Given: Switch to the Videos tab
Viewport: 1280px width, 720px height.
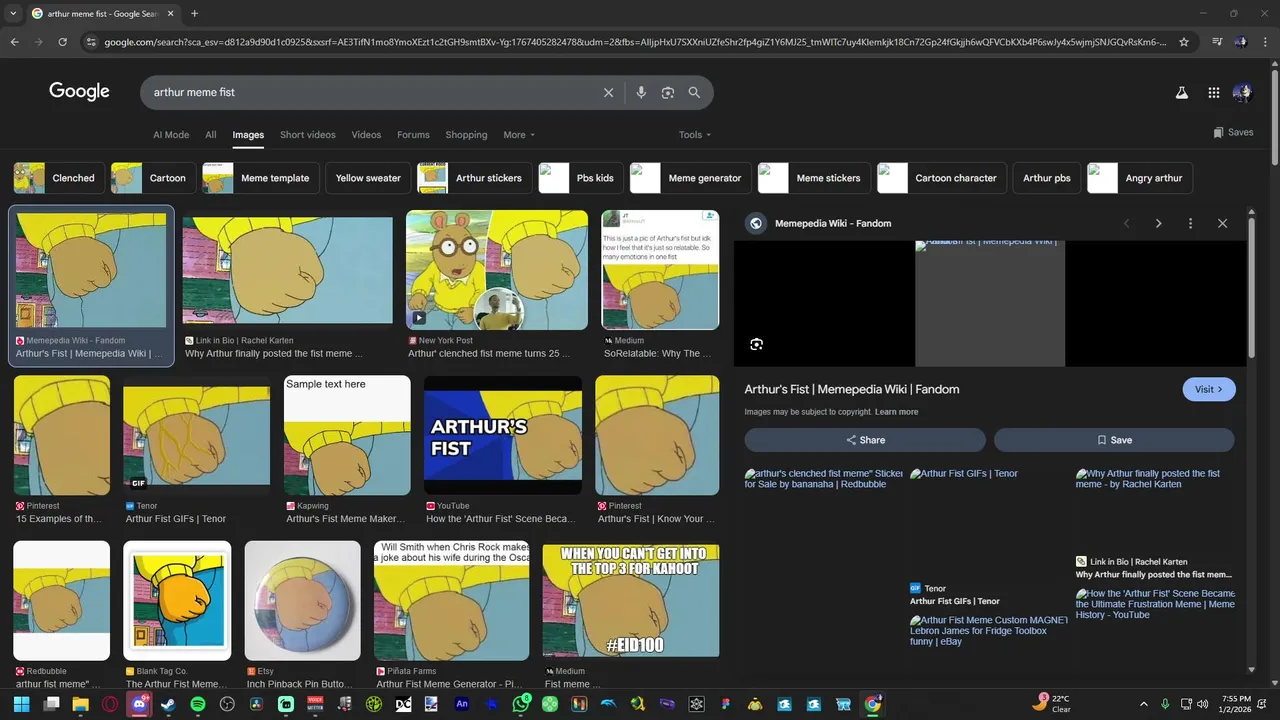Looking at the screenshot, I should [x=366, y=135].
